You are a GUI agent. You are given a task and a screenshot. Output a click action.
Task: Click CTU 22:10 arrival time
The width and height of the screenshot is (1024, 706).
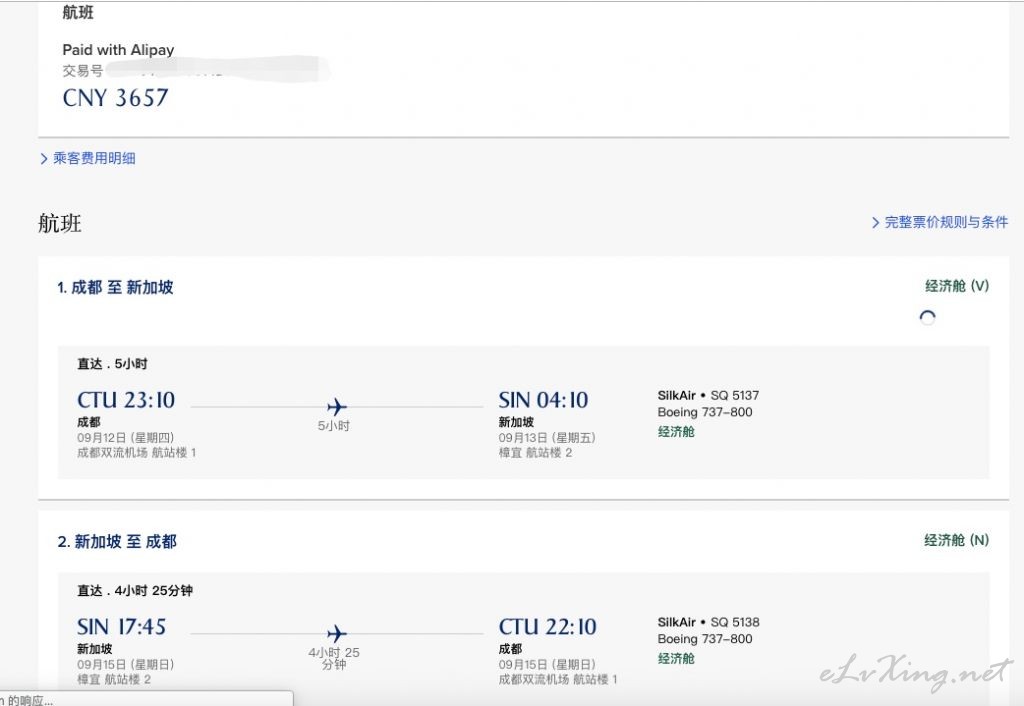click(547, 627)
